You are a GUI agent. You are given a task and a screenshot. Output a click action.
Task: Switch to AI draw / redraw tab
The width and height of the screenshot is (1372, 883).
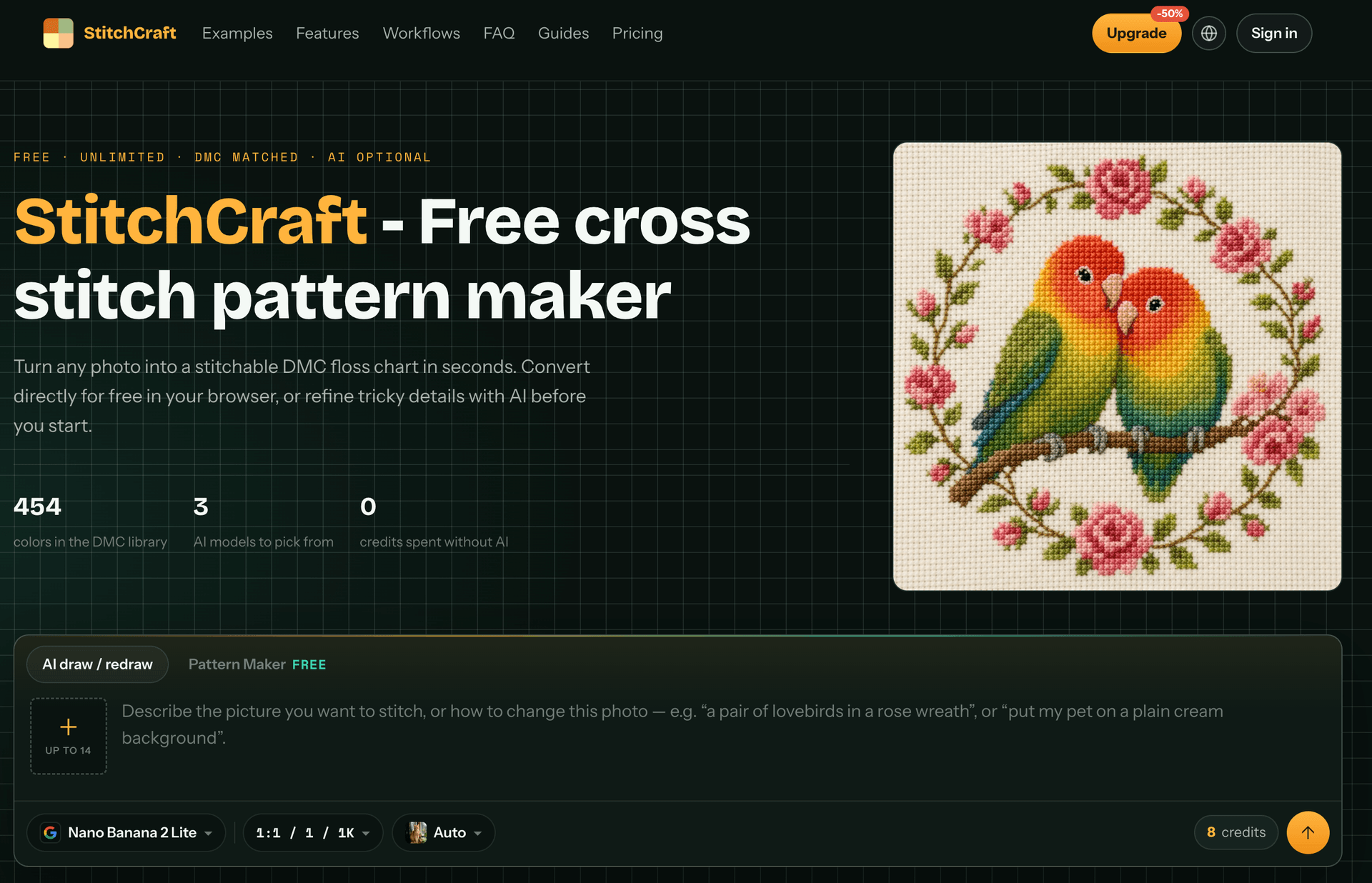[97, 664]
